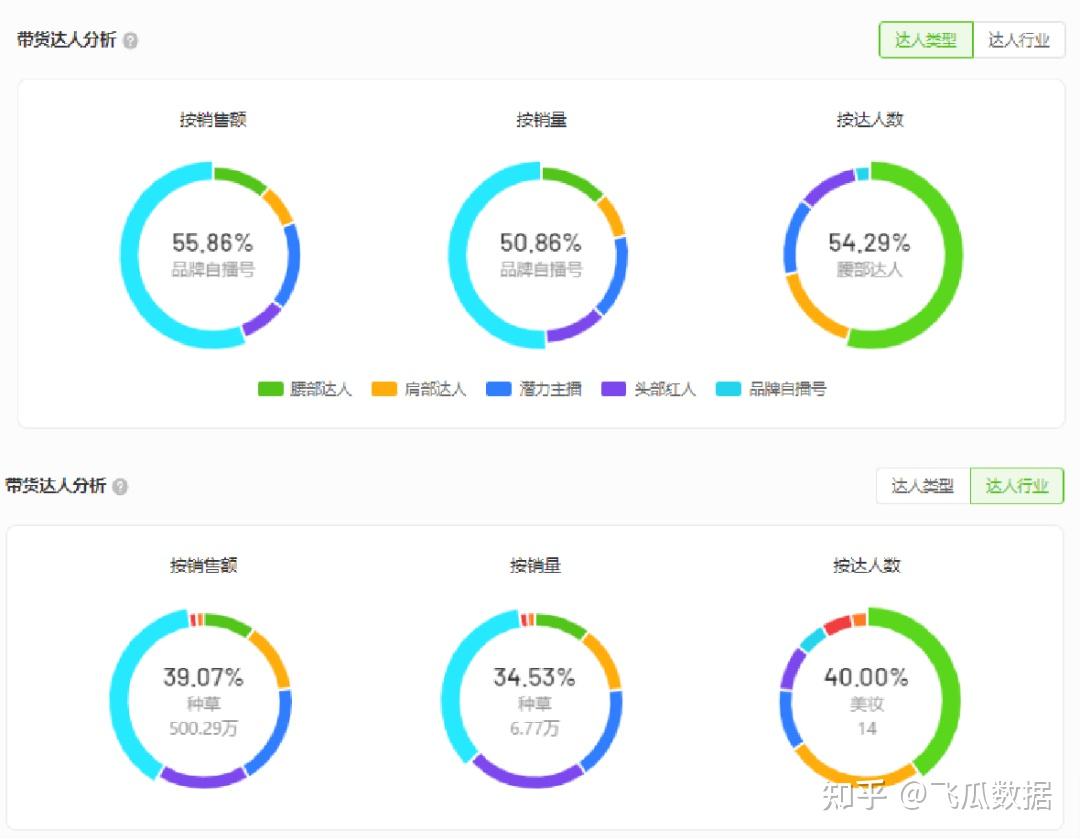
Task: Click lower panel 按达人数 chart title
Action: coord(866,566)
